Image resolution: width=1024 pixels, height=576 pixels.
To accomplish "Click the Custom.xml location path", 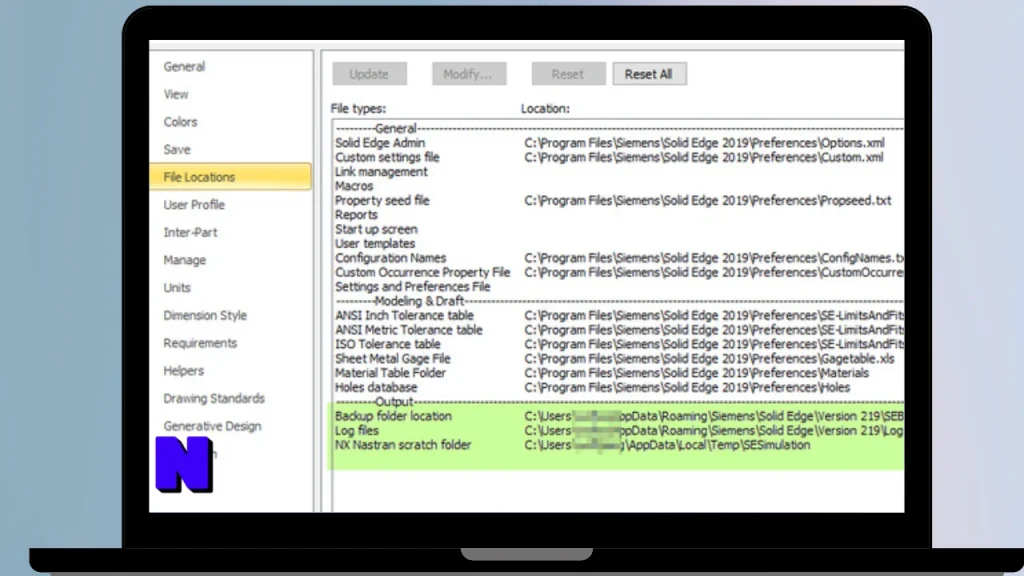I will pos(704,157).
